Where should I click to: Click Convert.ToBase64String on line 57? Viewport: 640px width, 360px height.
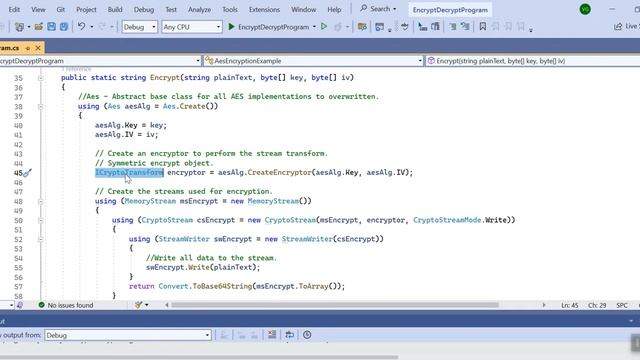point(205,286)
